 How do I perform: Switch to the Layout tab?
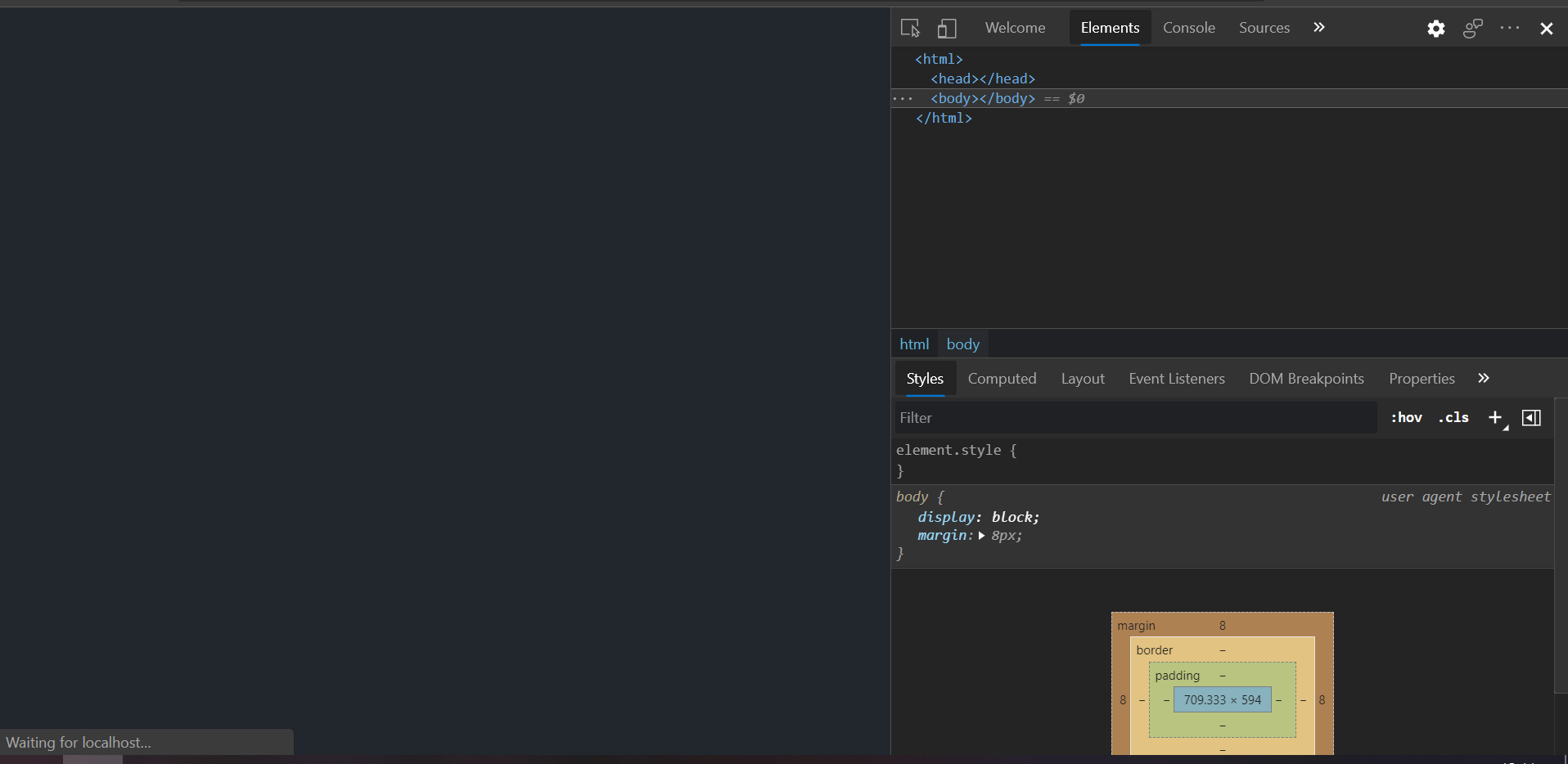click(x=1082, y=378)
